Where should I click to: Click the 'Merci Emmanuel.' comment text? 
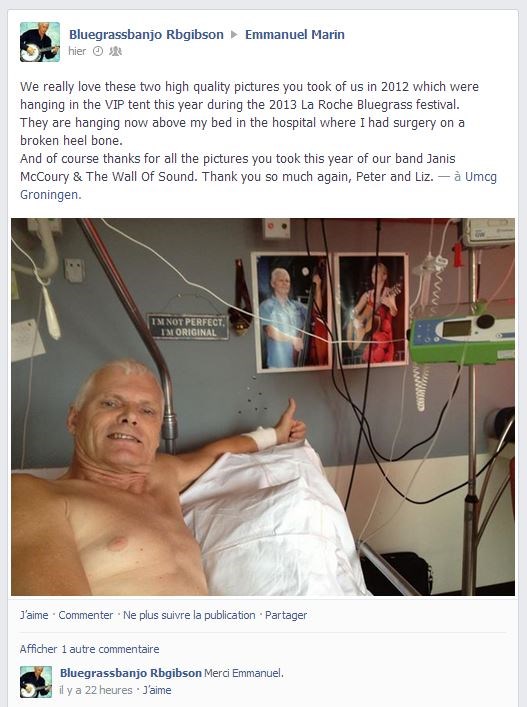click(244, 673)
